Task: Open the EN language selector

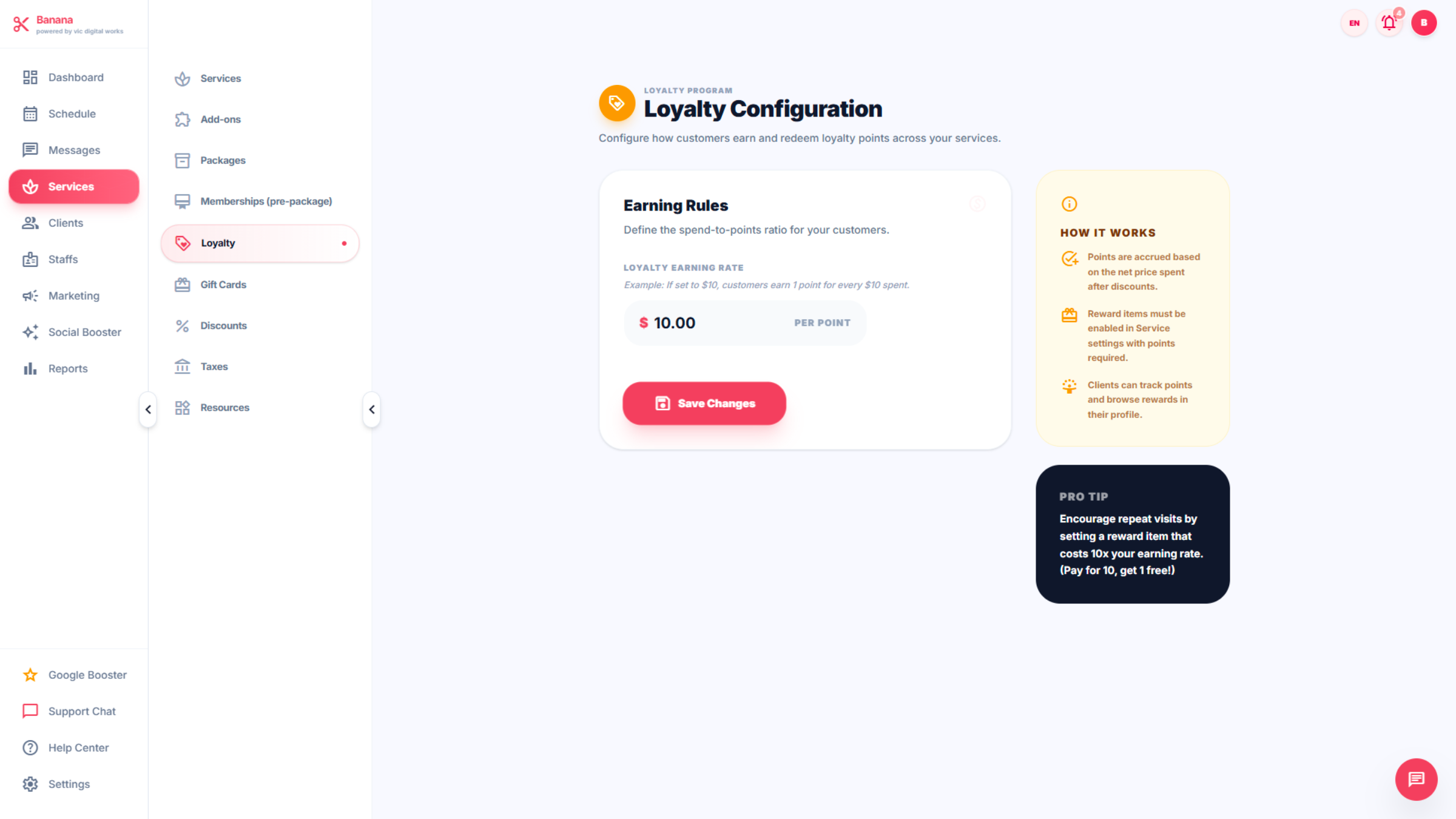Action: [1354, 23]
